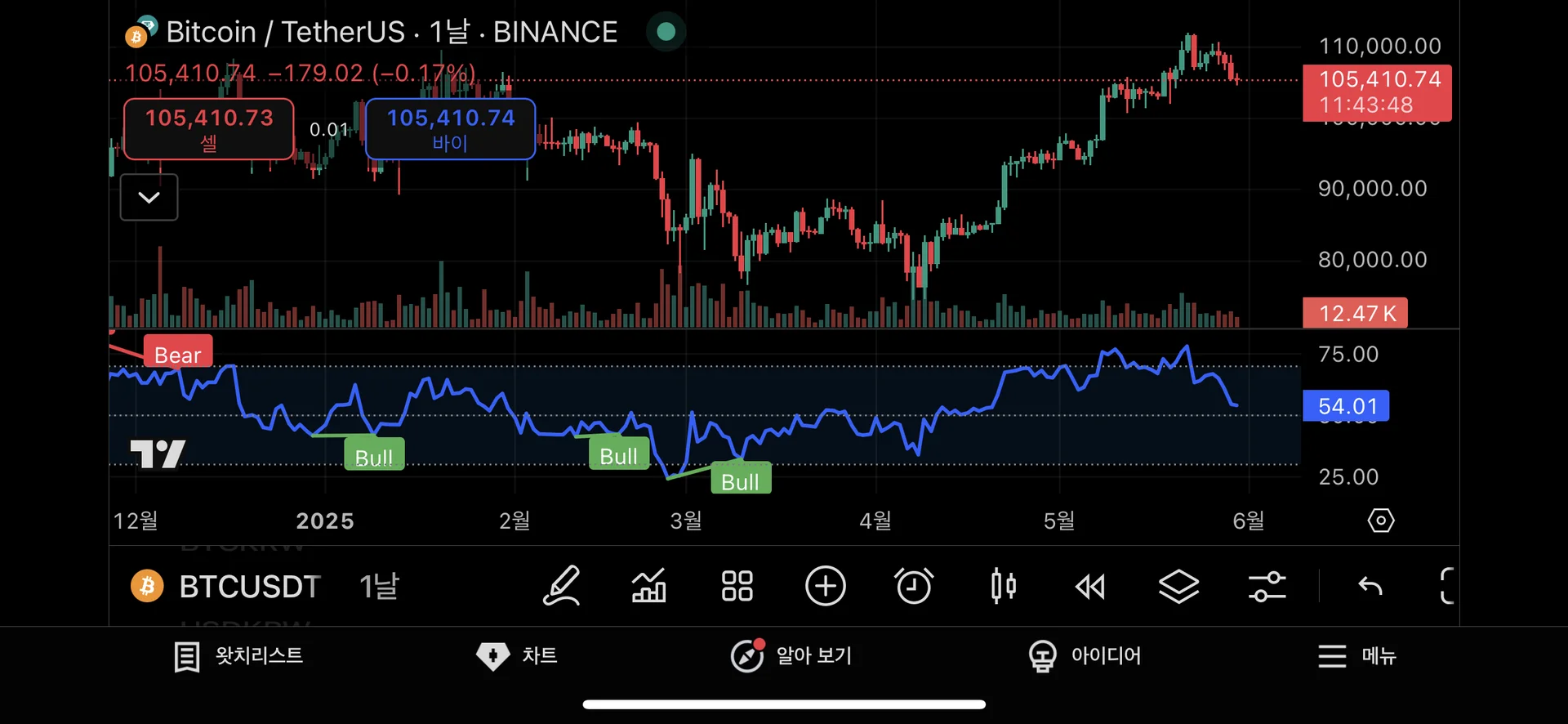Open the 1날 interval selector
The height and width of the screenshot is (724, 1568).
tap(379, 586)
